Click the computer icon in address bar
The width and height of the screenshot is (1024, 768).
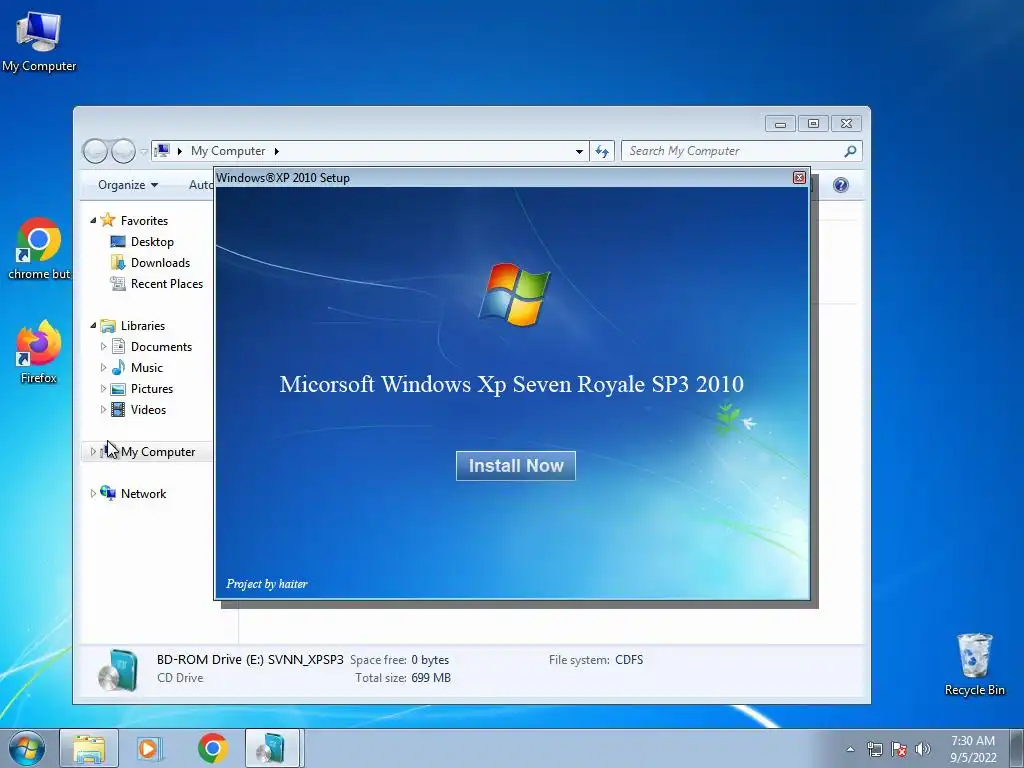pyautogui.click(x=162, y=151)
